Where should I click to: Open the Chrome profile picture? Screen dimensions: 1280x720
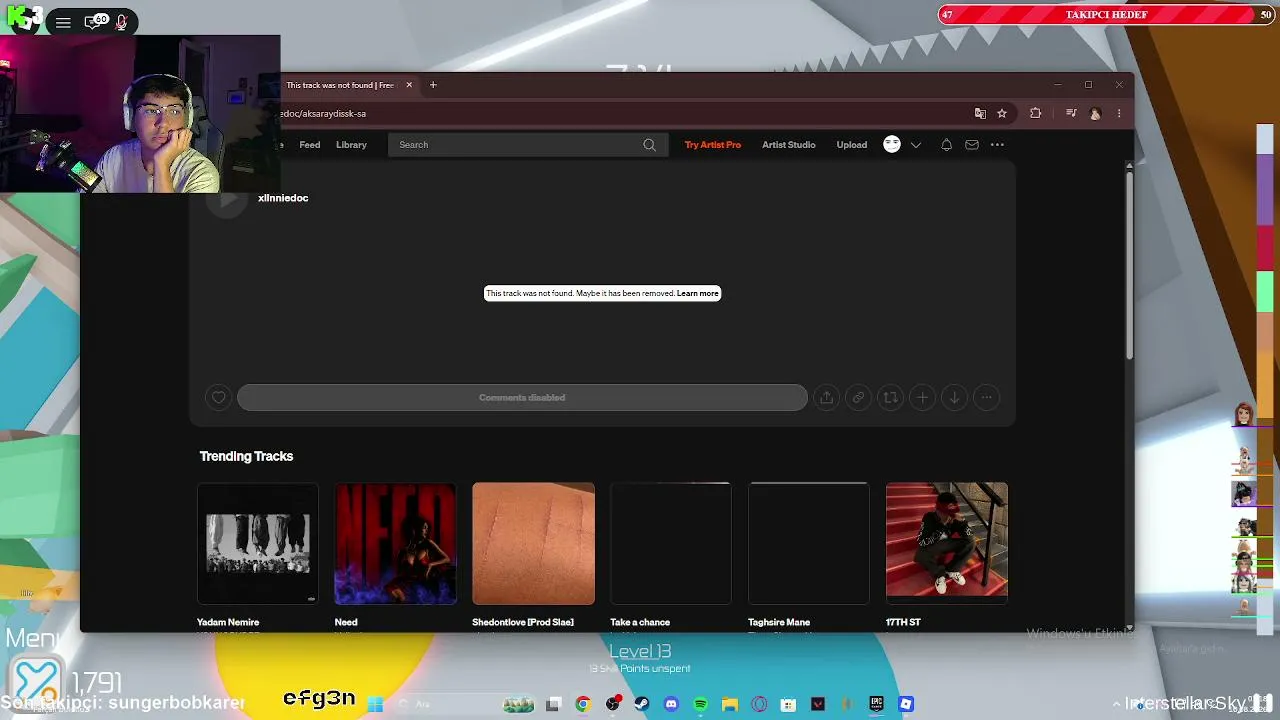(1095, 114)
